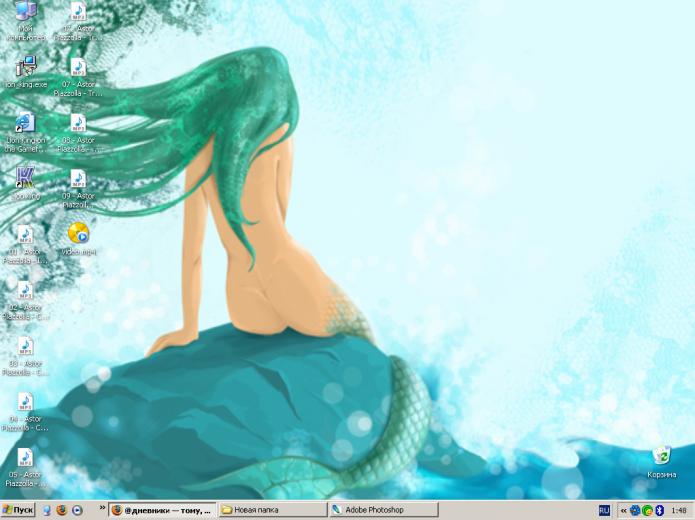
Task: Click the blue gear-shaped tray icon
Action: pos(635,511)
